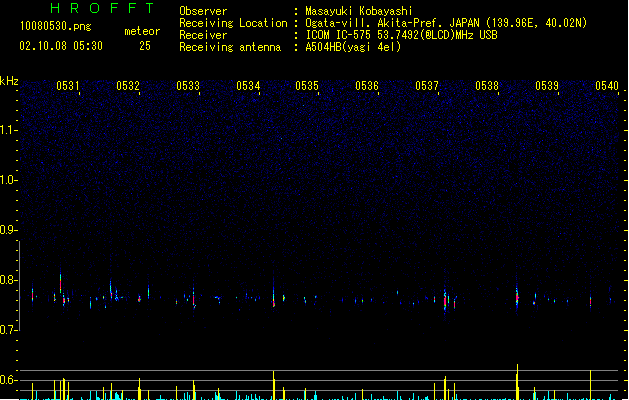Click the 0.6 kHz axis label
629x400 pixels.
point(8,380)
